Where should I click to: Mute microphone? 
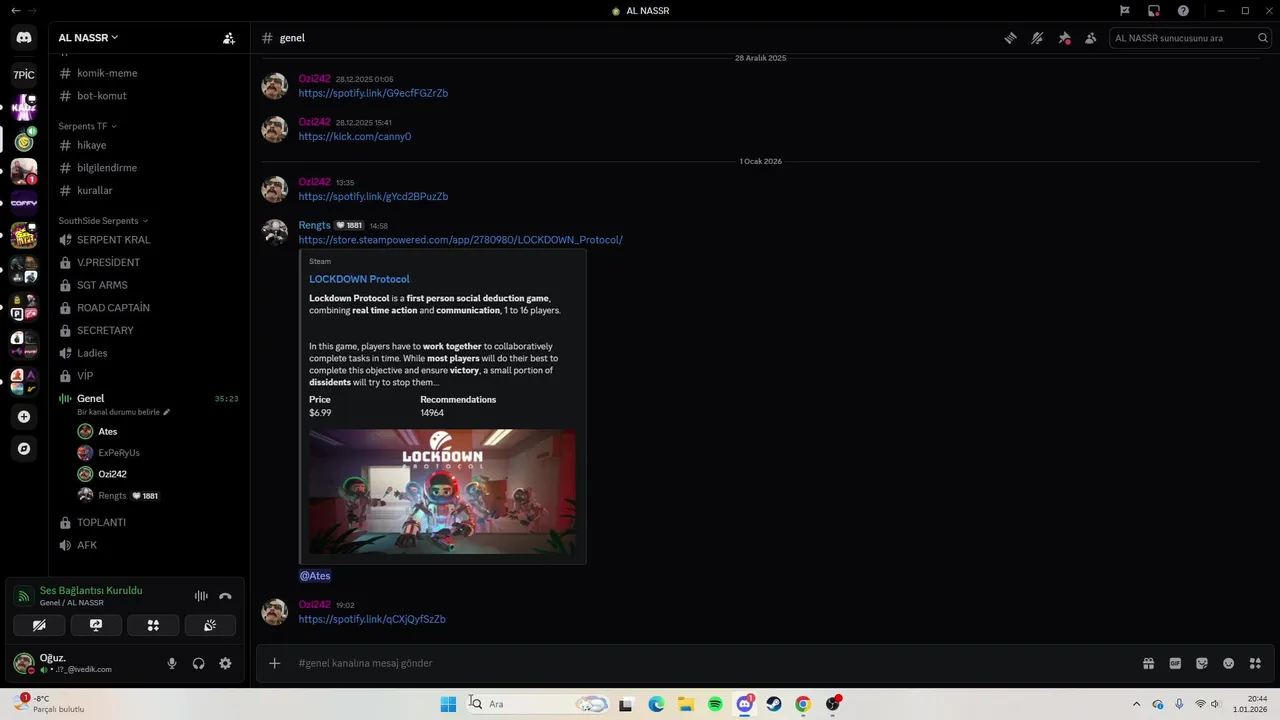tap(172, 663)
